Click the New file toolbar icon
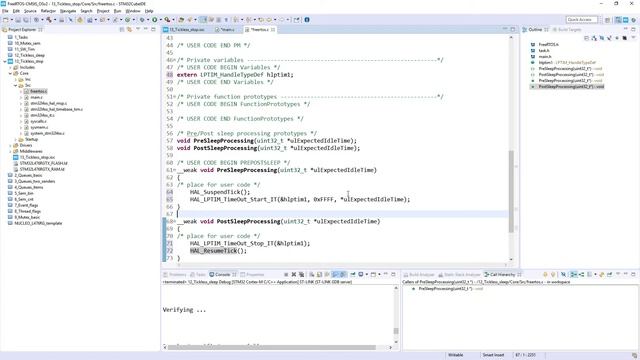640x360 pixels. (6, 20)
